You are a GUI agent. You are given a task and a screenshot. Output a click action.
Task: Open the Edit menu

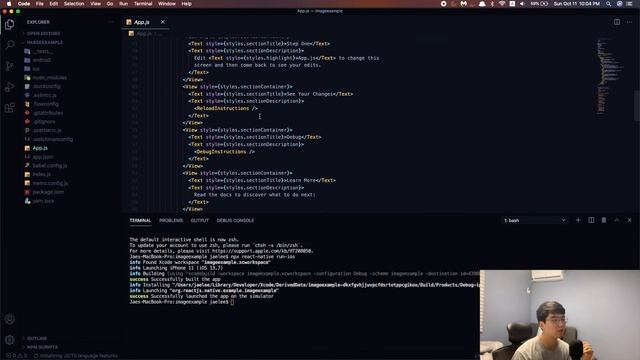coord(53,4)
